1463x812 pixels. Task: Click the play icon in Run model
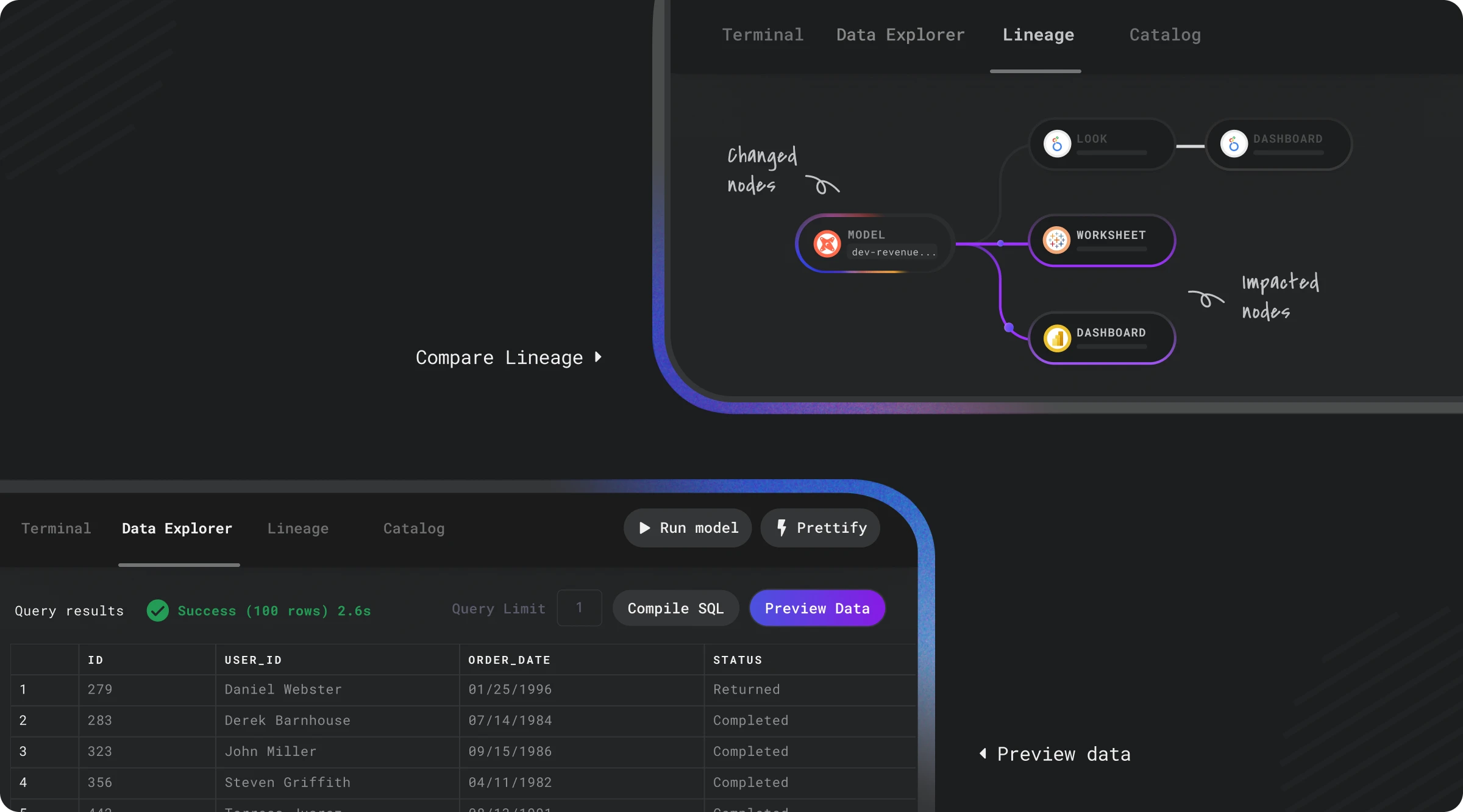[644, 528]
